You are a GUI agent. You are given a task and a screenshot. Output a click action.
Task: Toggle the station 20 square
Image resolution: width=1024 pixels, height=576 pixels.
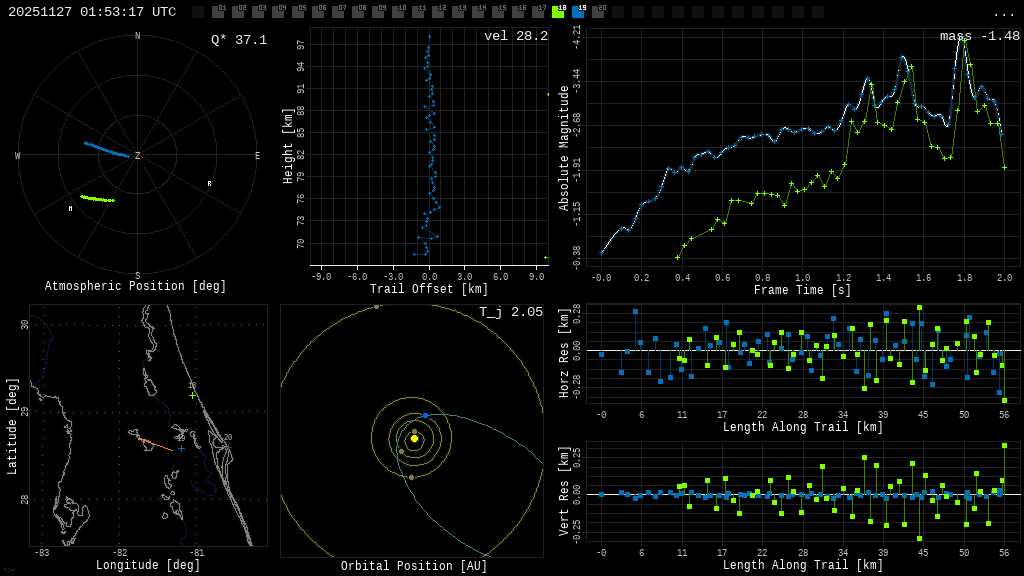click(x=598, y=12)
